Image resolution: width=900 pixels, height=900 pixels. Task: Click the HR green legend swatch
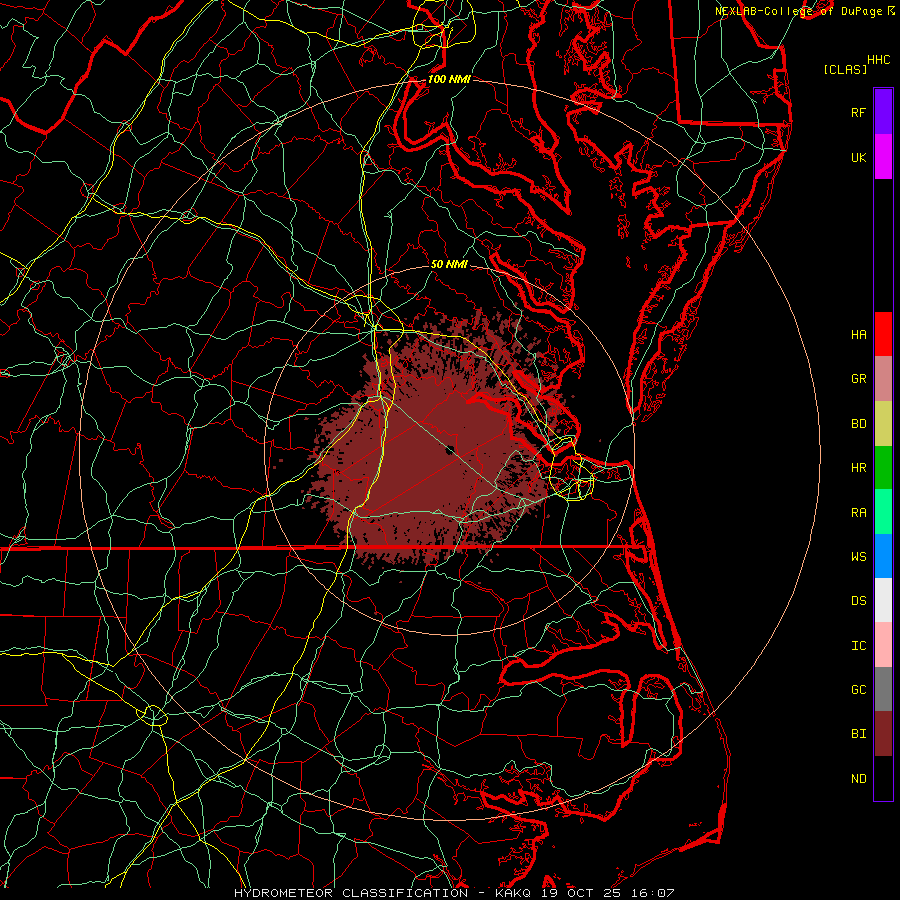(883, 467)
